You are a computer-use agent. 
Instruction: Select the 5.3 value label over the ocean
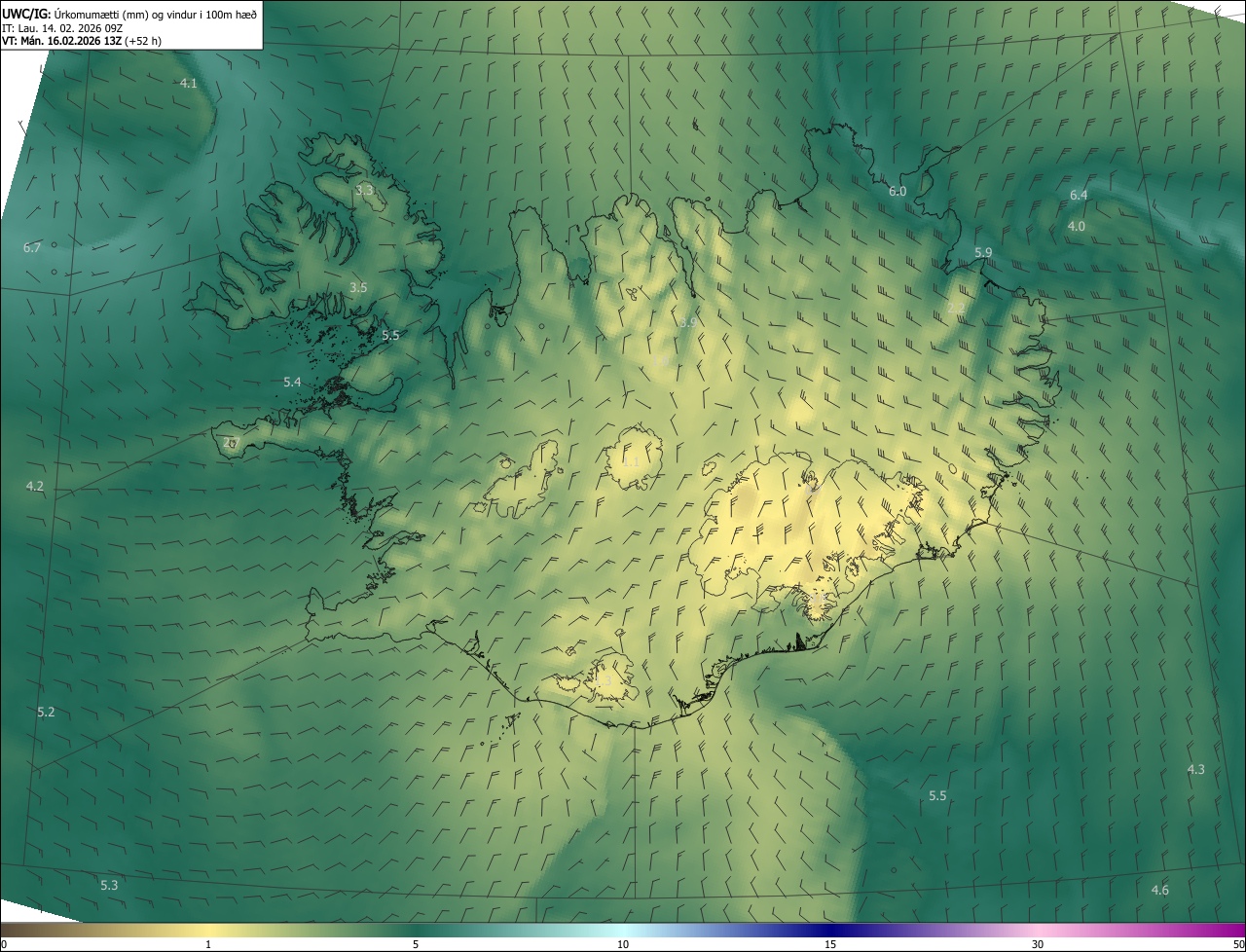pyautogui.click(x=109, y=885)
